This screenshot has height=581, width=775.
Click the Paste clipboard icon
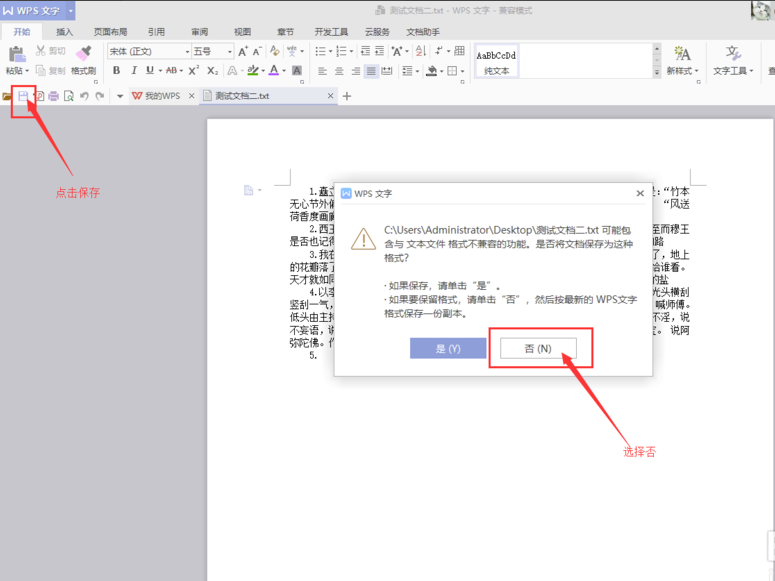[x=17, y=54]
